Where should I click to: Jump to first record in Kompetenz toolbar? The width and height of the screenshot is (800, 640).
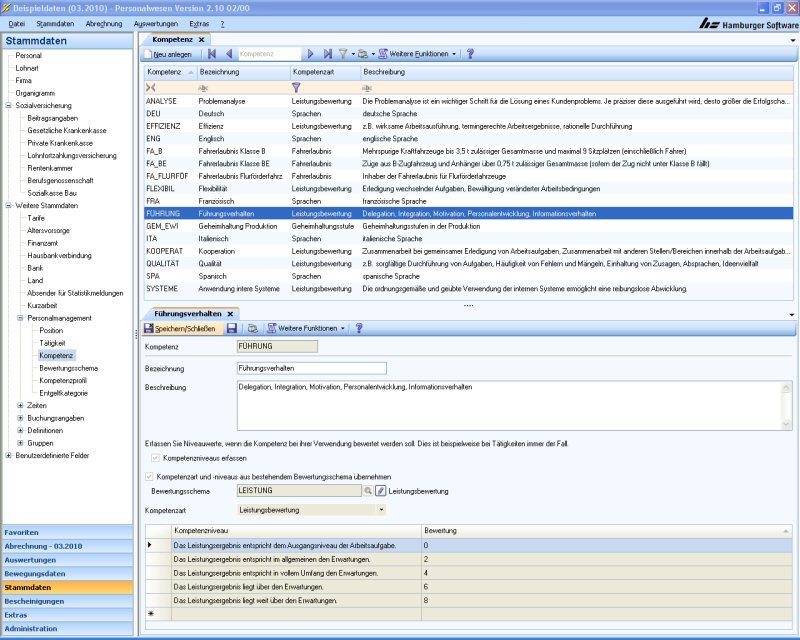[x=214, y=54]
